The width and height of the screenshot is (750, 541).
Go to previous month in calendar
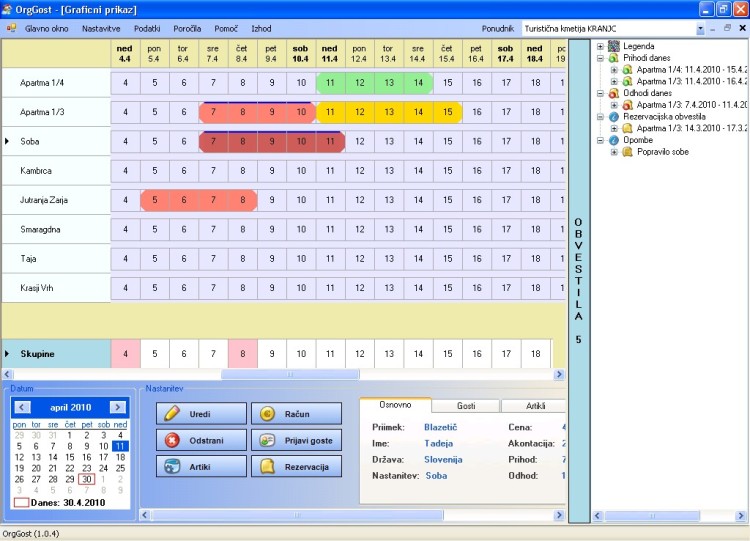pos(22,407)
